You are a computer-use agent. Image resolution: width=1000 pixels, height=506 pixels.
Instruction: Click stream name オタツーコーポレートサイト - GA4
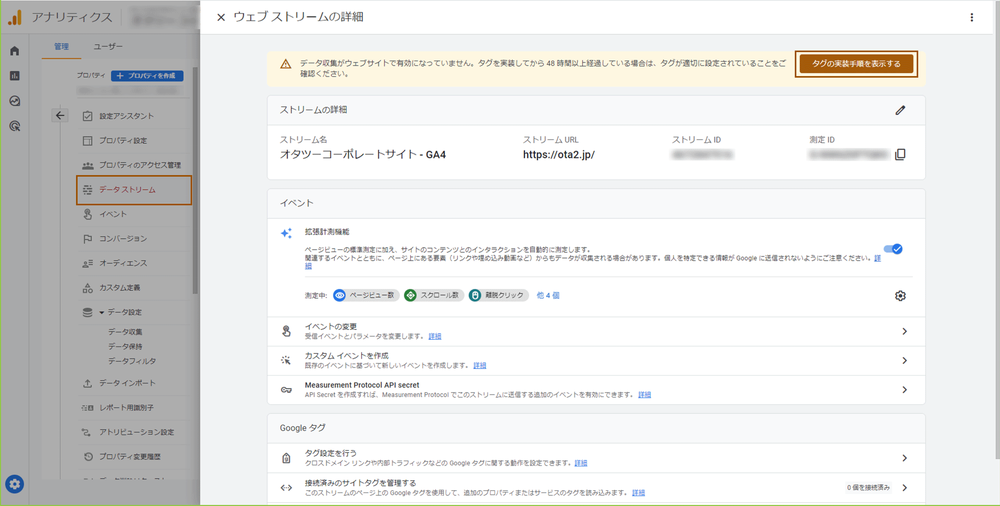click(363, 154)
